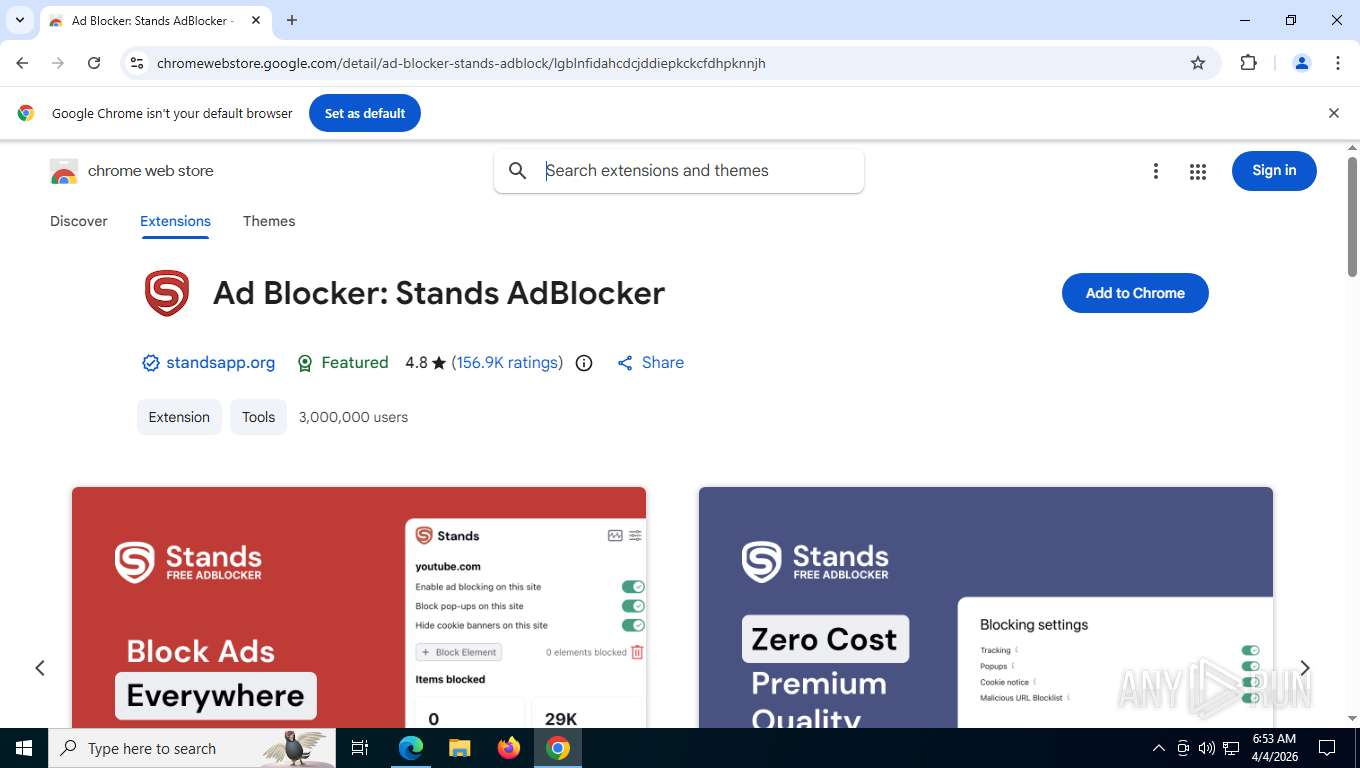Open the web store more options menu
The height and width of the screenshot is (768, 1360).
(1156, 171)
